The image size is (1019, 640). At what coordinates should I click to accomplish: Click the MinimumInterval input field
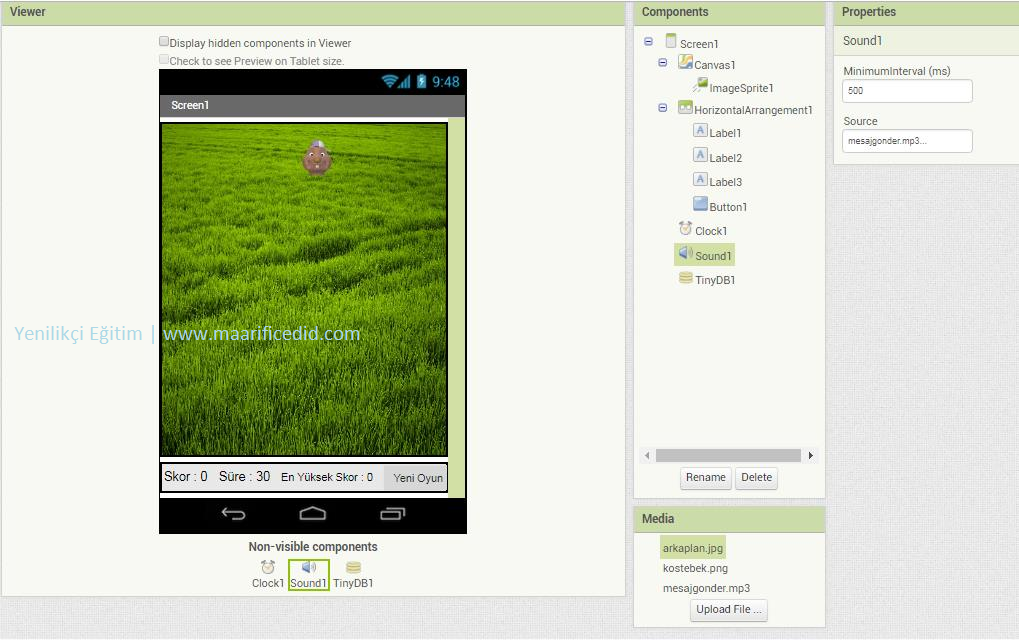click(x=907, y=91)
